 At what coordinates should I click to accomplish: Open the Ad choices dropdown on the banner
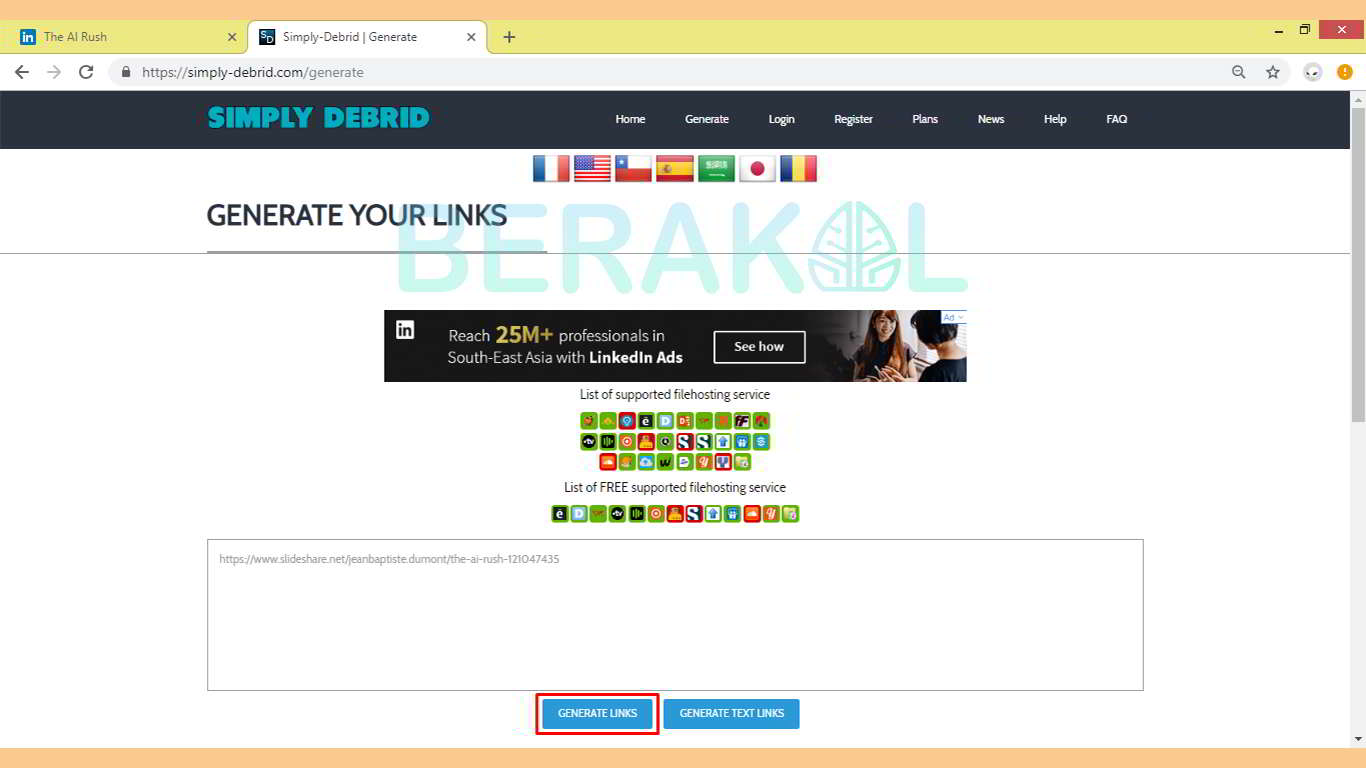click(952, 316)
